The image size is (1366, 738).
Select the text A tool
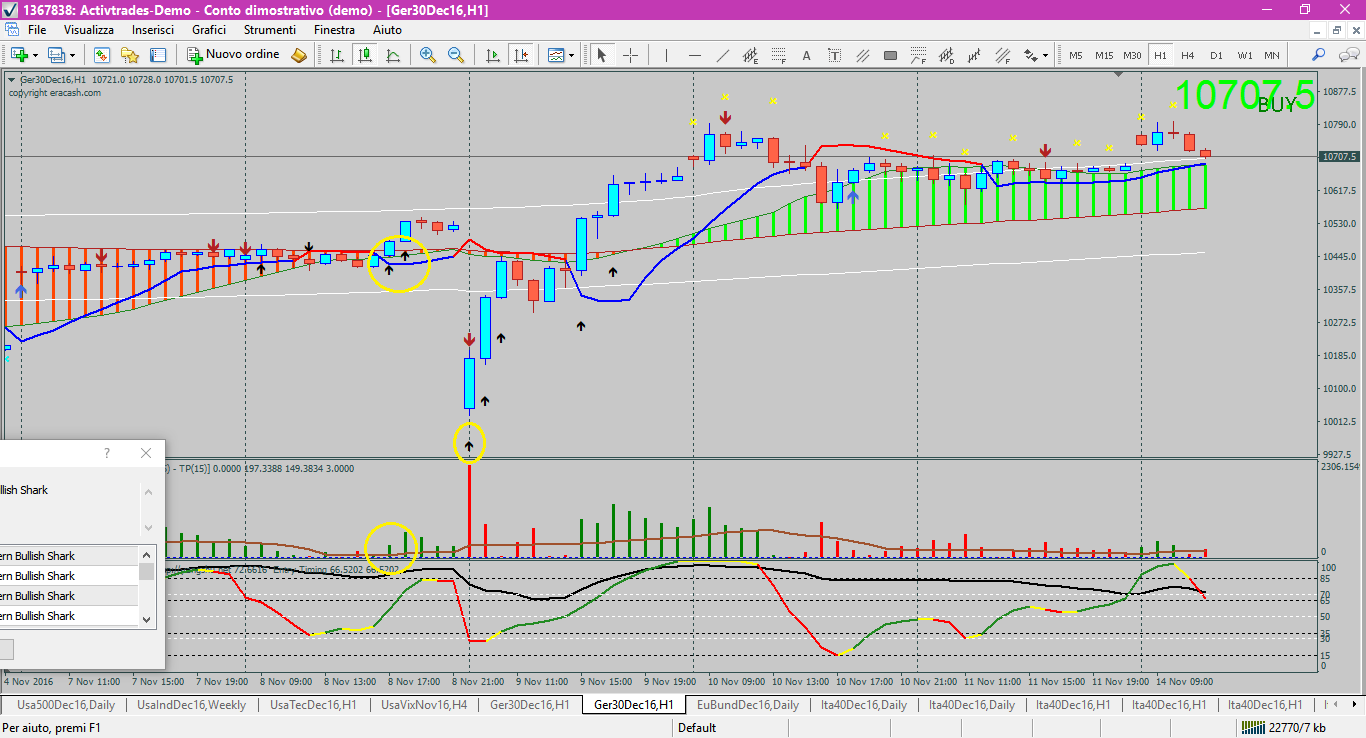[x=806, y=55]
